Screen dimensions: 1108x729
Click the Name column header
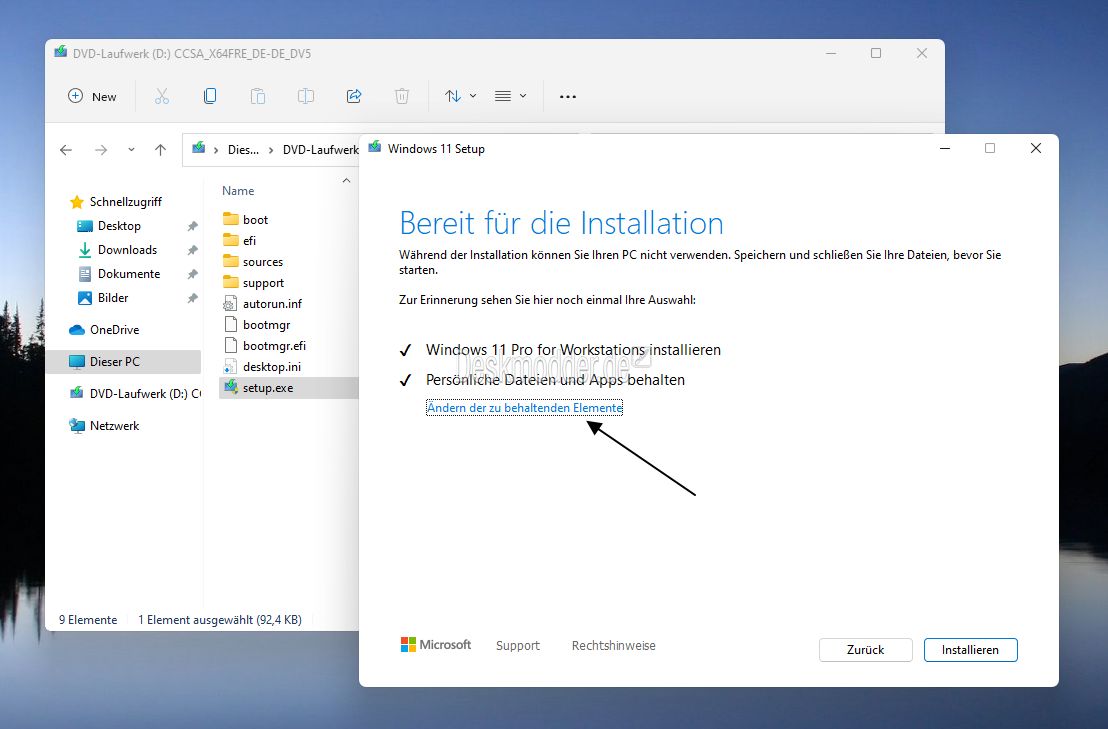point(238,191)
